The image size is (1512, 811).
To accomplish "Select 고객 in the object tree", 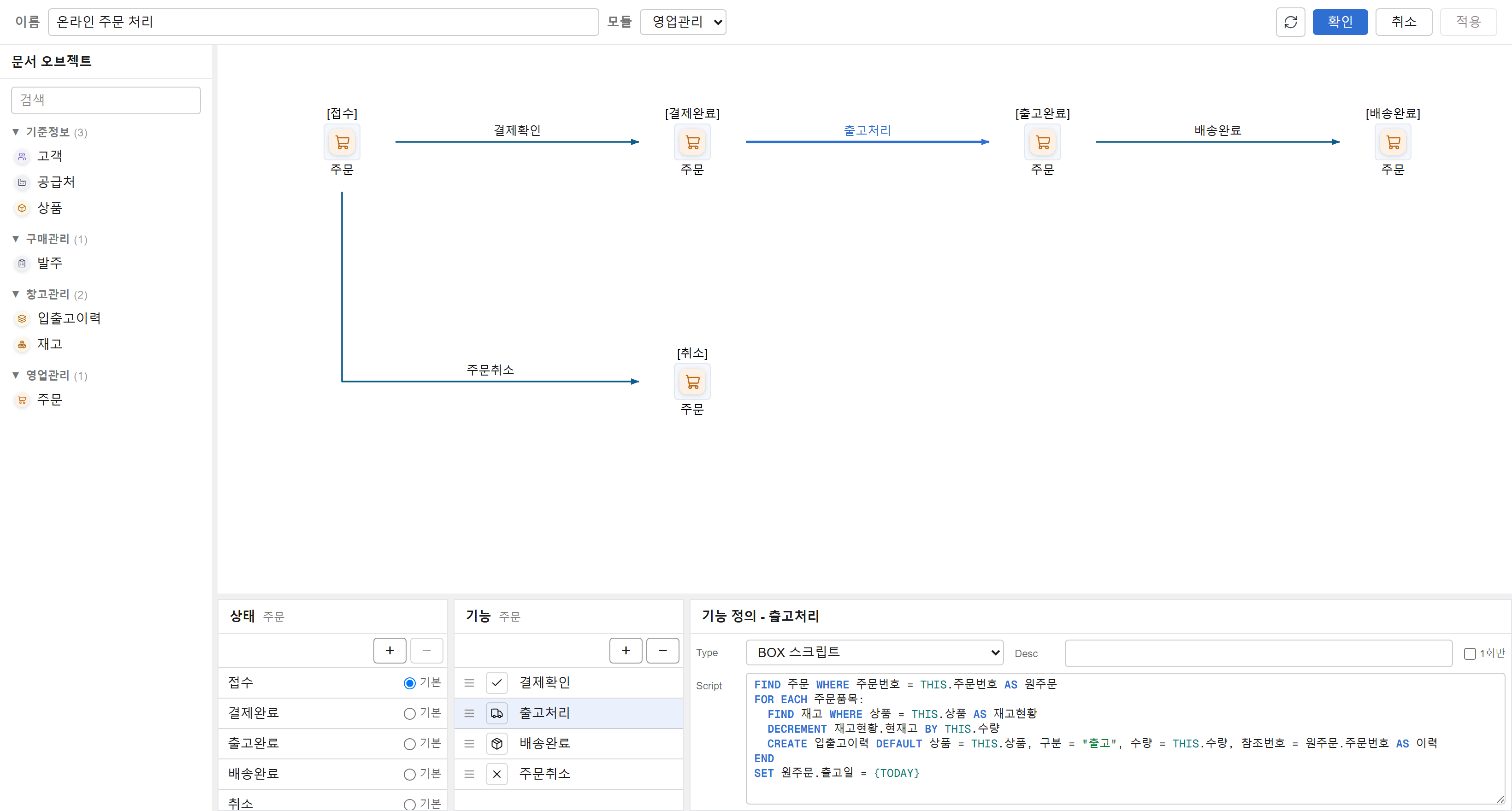I will [x=49, y=156].
